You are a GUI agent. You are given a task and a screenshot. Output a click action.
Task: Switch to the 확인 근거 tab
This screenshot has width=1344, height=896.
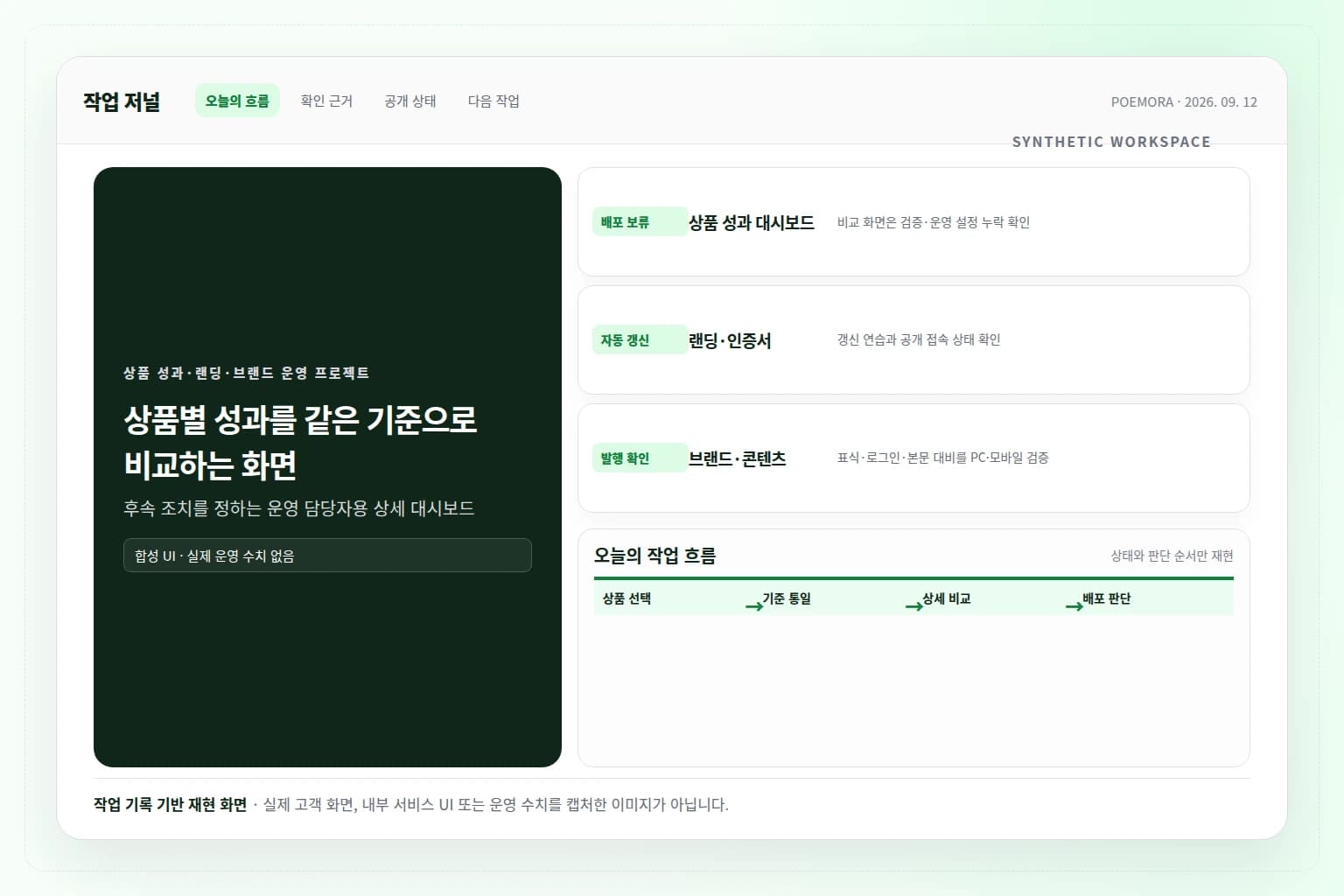click(326, 101)
